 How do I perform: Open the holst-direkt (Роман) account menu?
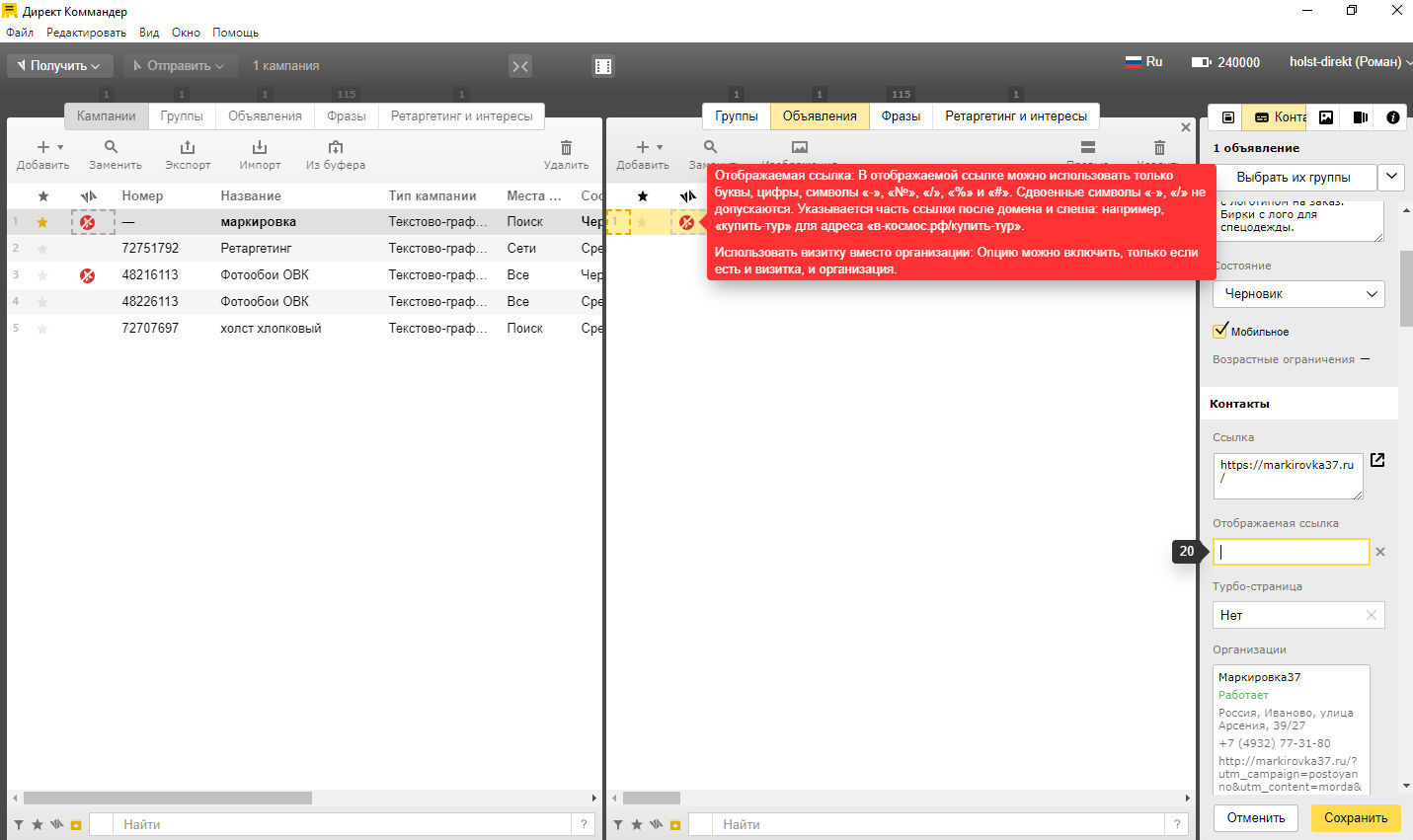click(1350, 62)
